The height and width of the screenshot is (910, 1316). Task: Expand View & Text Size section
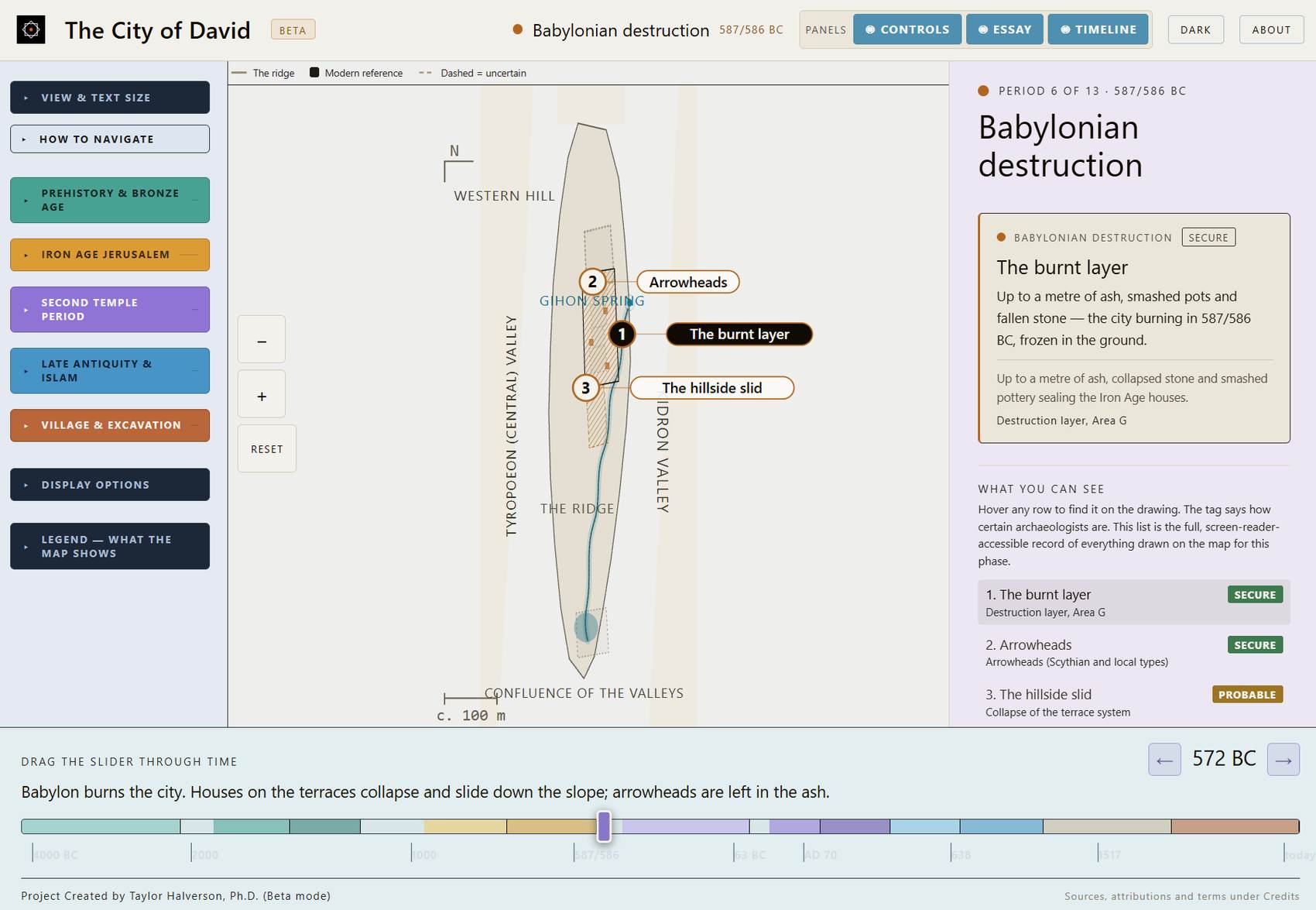point(110,98)
